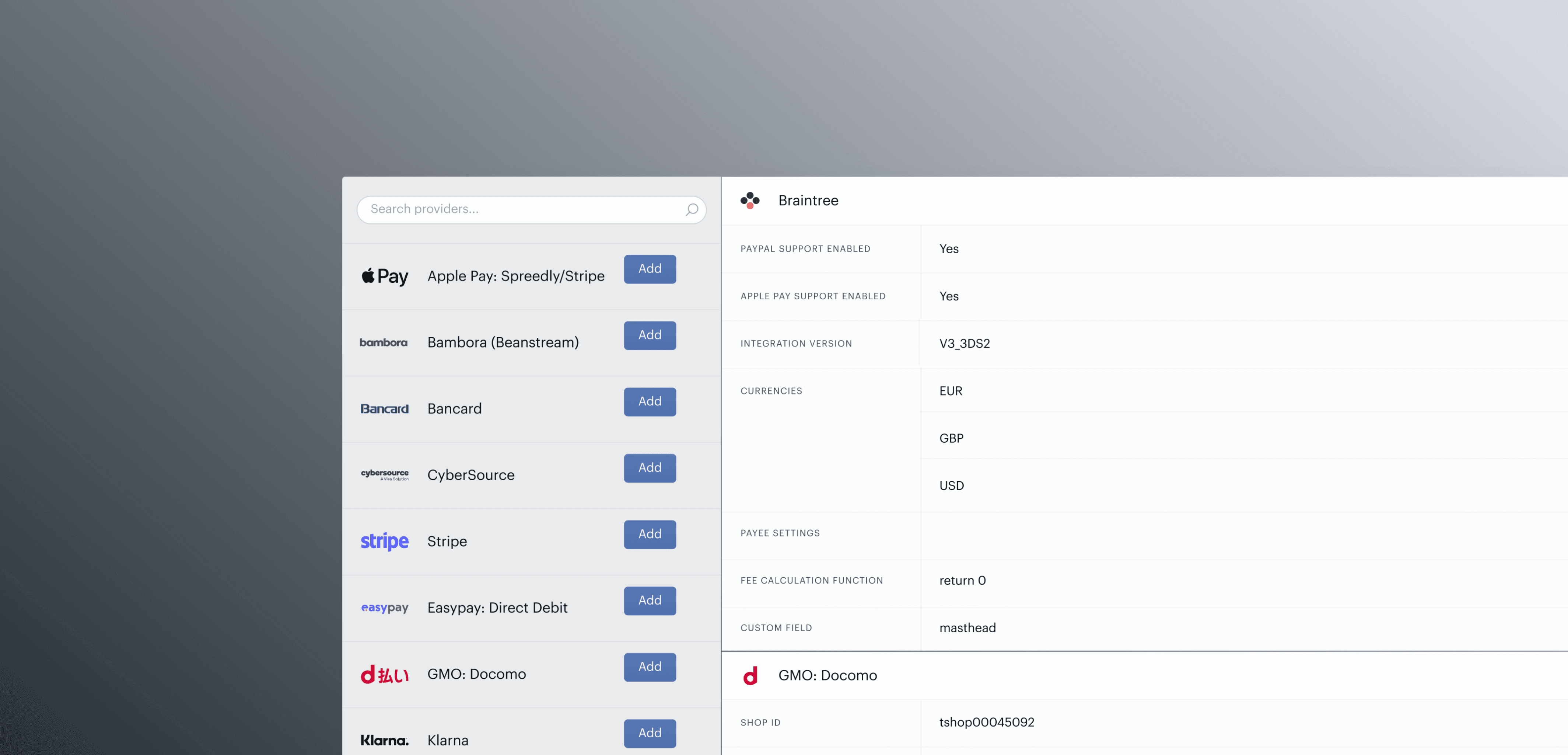Viewport: 1568px width, 755px height.
Task: Select the V3_3DS2 integration version value
Action: (x=964, y=344)
